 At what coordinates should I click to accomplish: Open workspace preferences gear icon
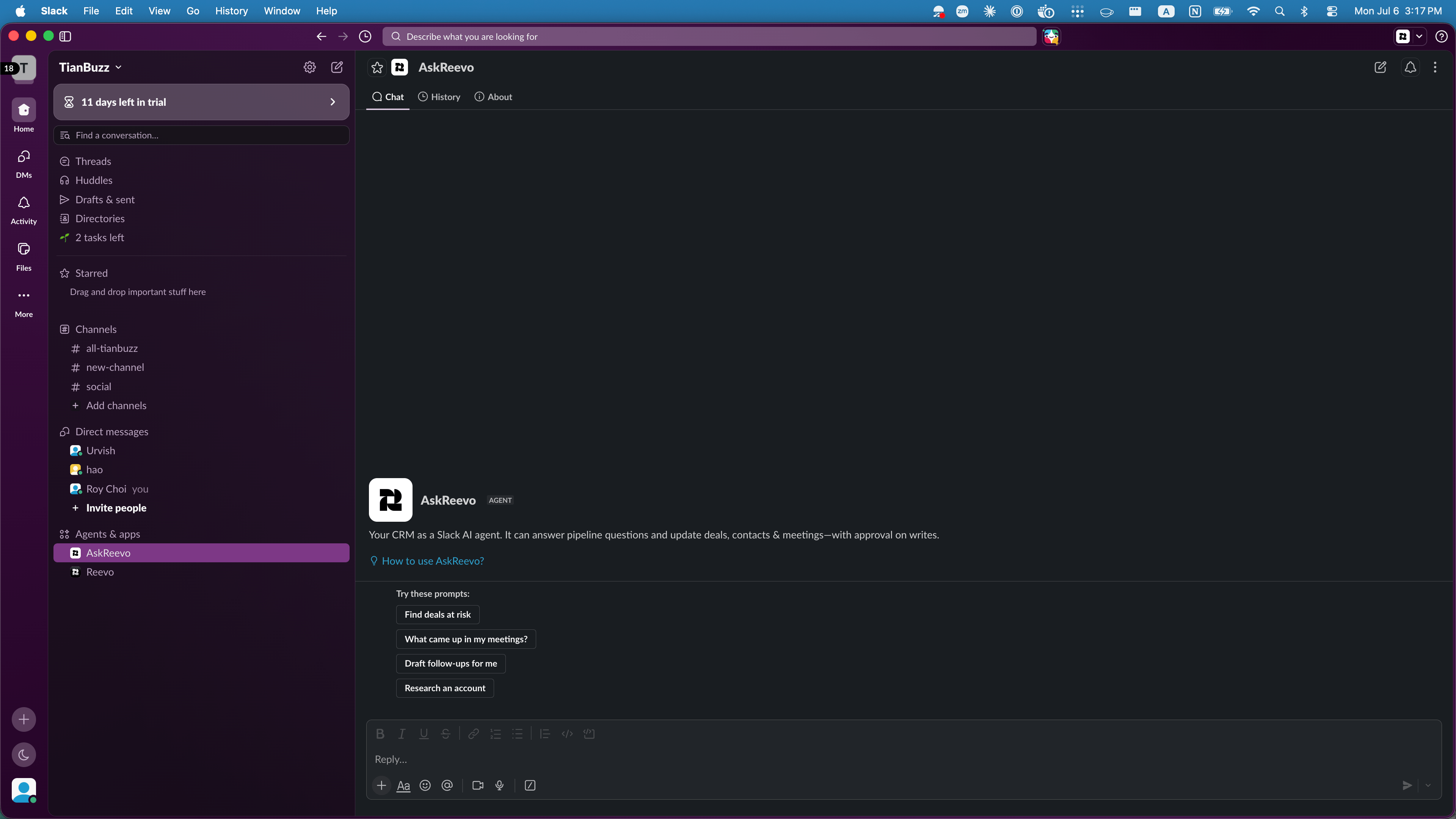(x=310, y=67)
